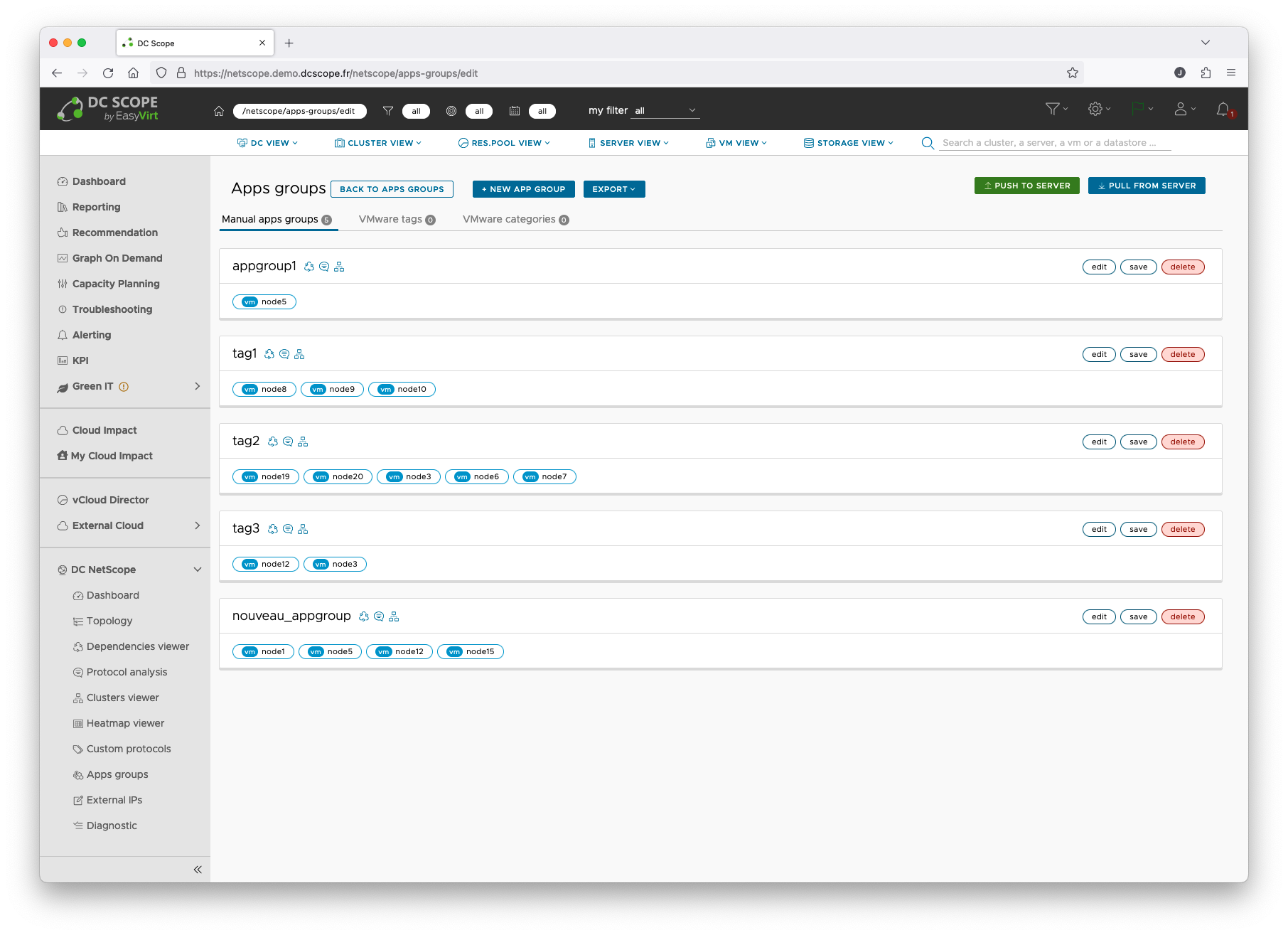Bookmark this page with the star icon
This screenshot has width=1288, height=935.
(x=1073, y=73)
